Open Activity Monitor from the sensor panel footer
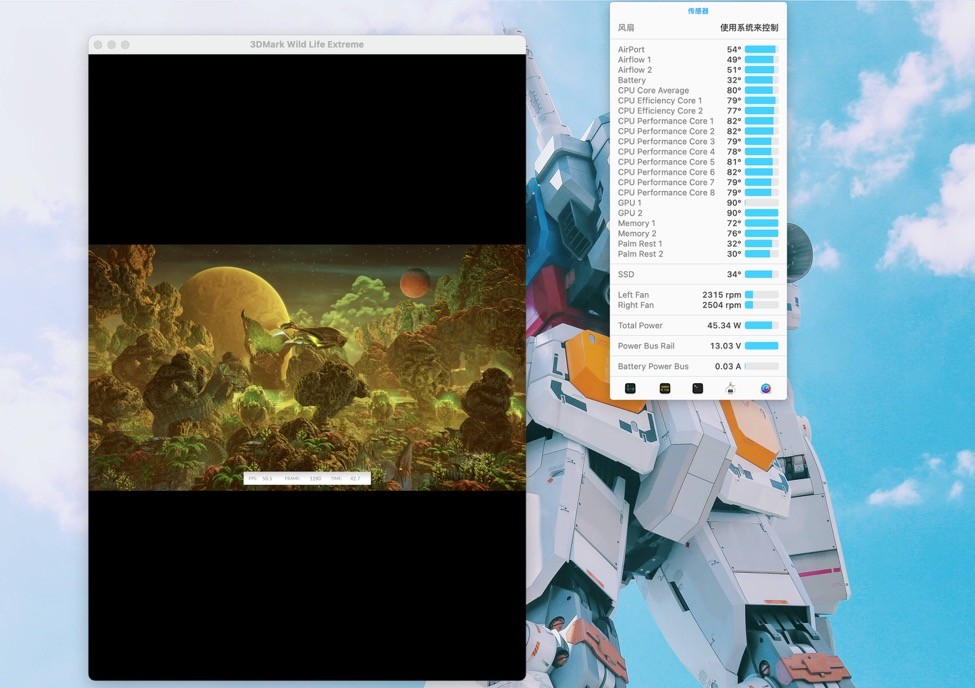 point(630,388)
